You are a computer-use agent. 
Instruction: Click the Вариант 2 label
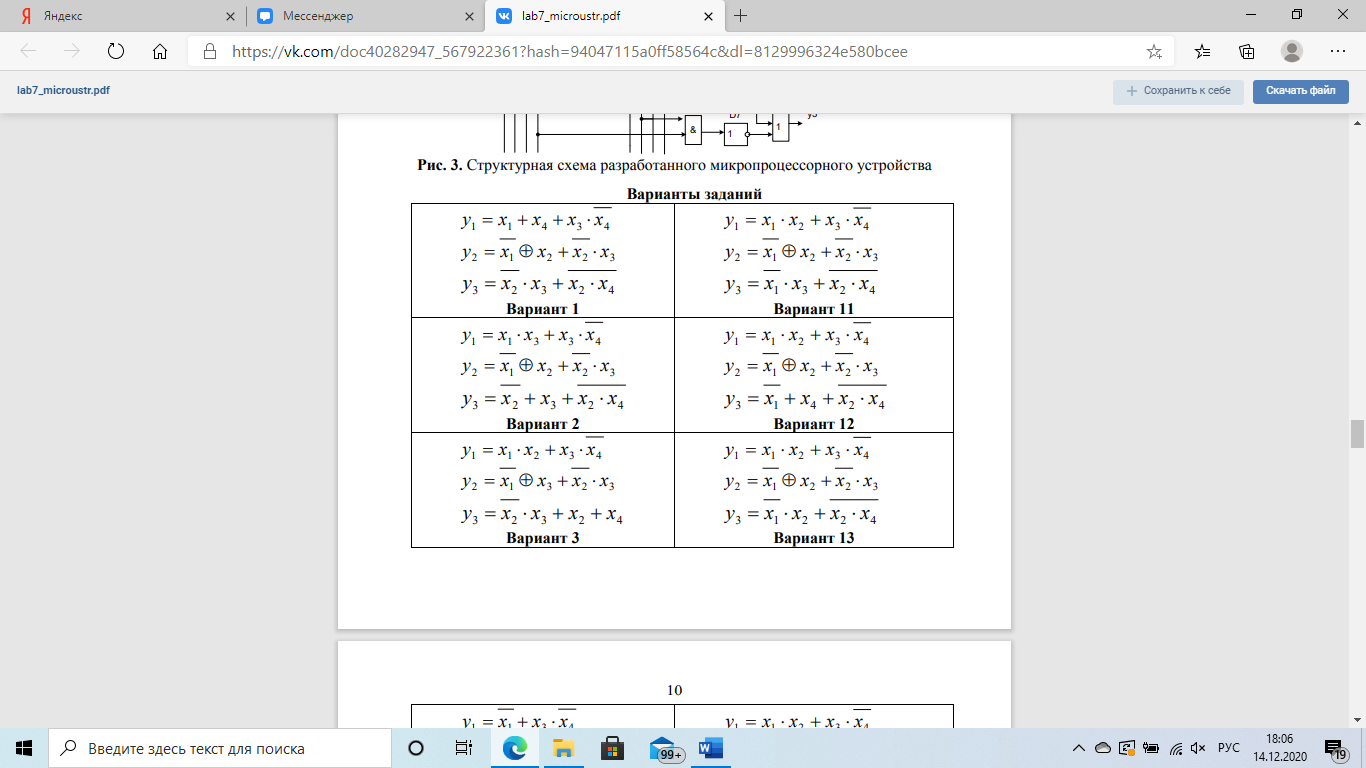[543, 424]
